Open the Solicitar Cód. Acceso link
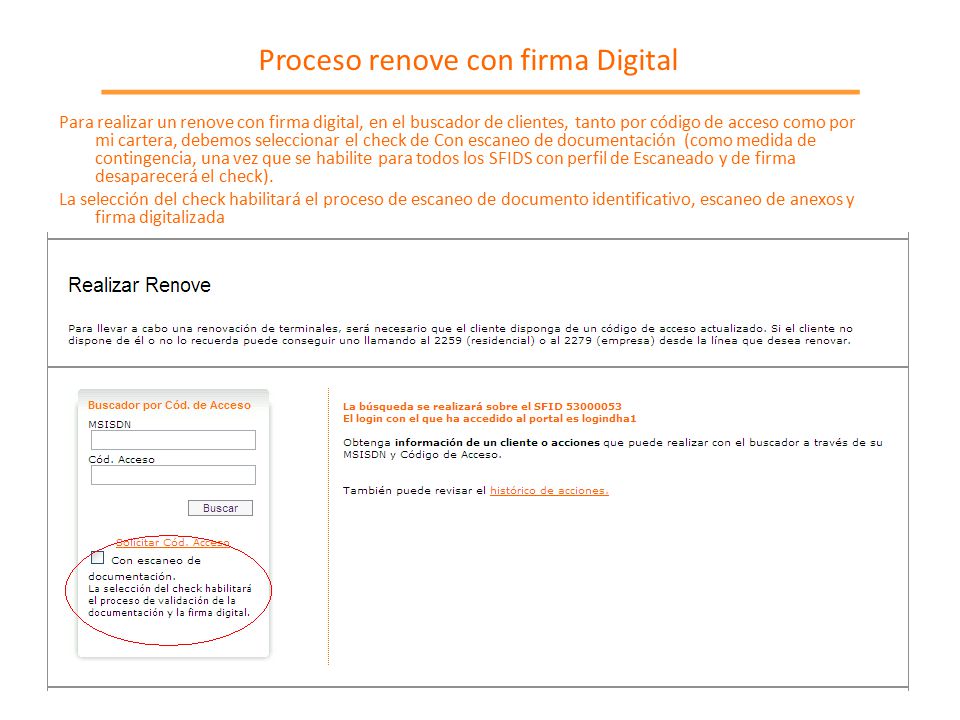Image resolution: width=960 pixels, height=720 pixels. (x=173, y=542)
